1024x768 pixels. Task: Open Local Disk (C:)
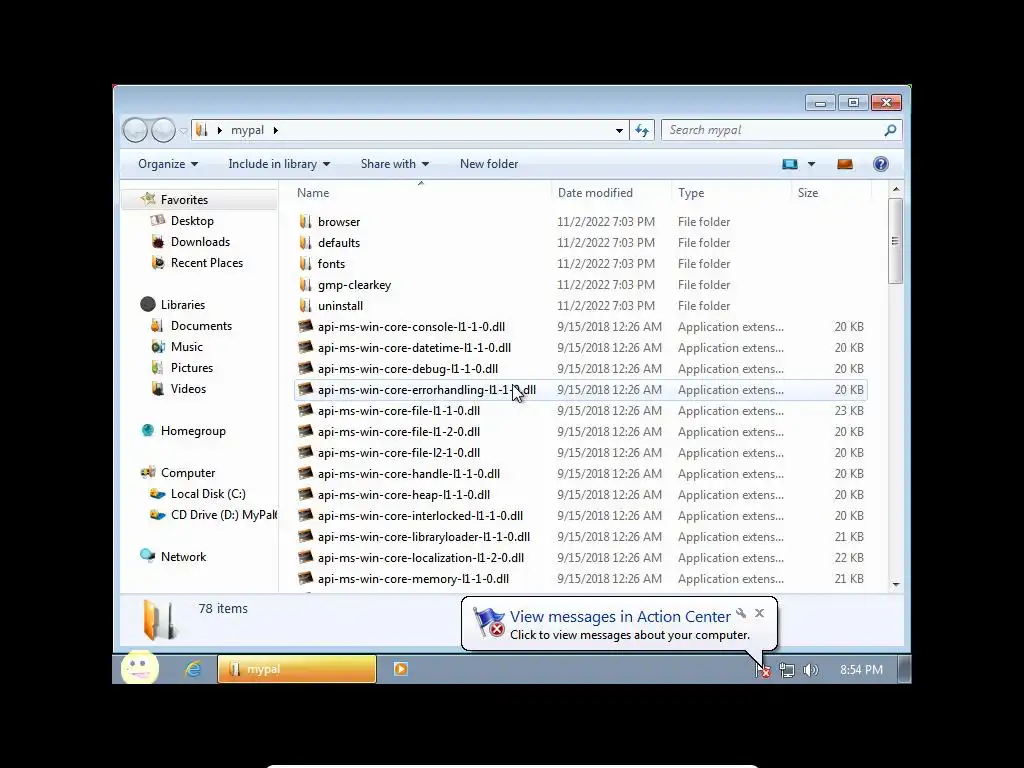pos(208,494)
